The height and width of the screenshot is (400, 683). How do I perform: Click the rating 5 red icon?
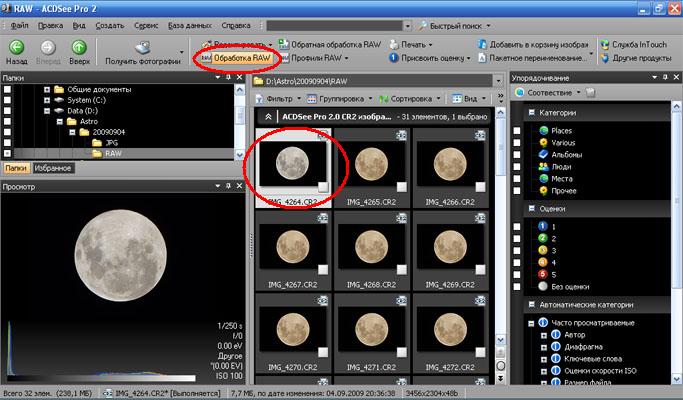tap(542, 275)
